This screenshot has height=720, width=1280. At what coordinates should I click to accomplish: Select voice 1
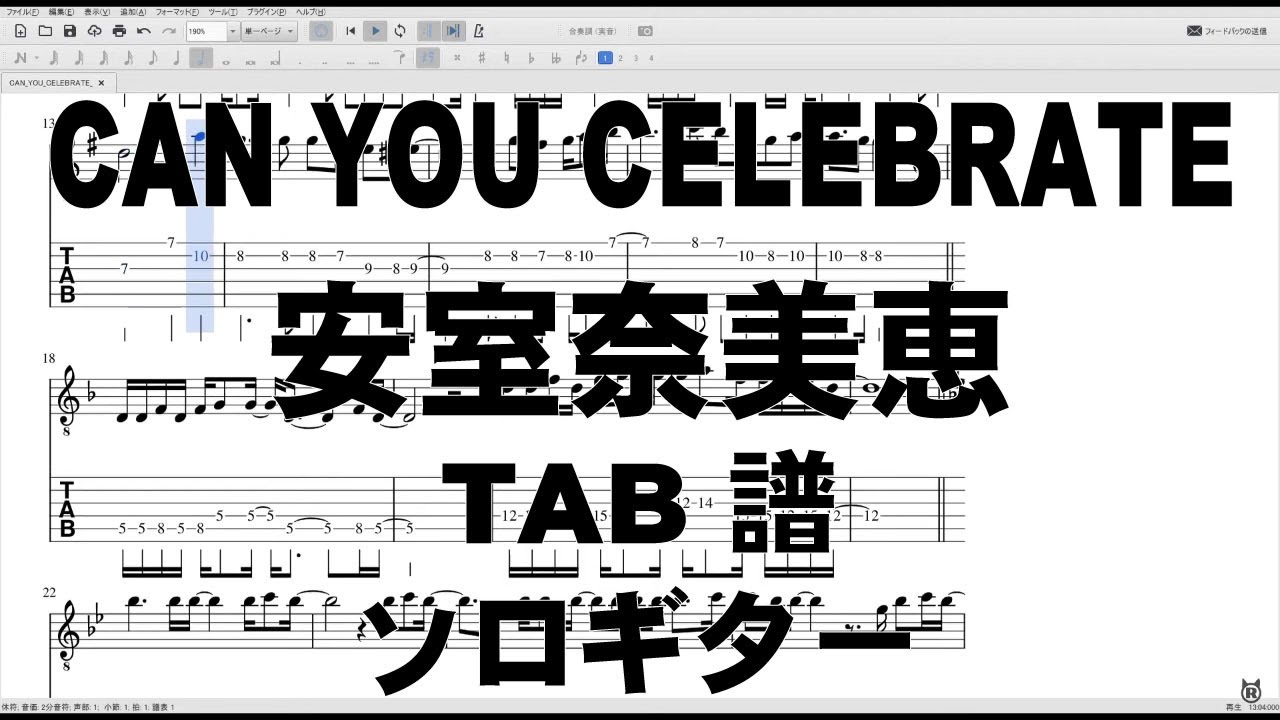[x=605, y=58]
